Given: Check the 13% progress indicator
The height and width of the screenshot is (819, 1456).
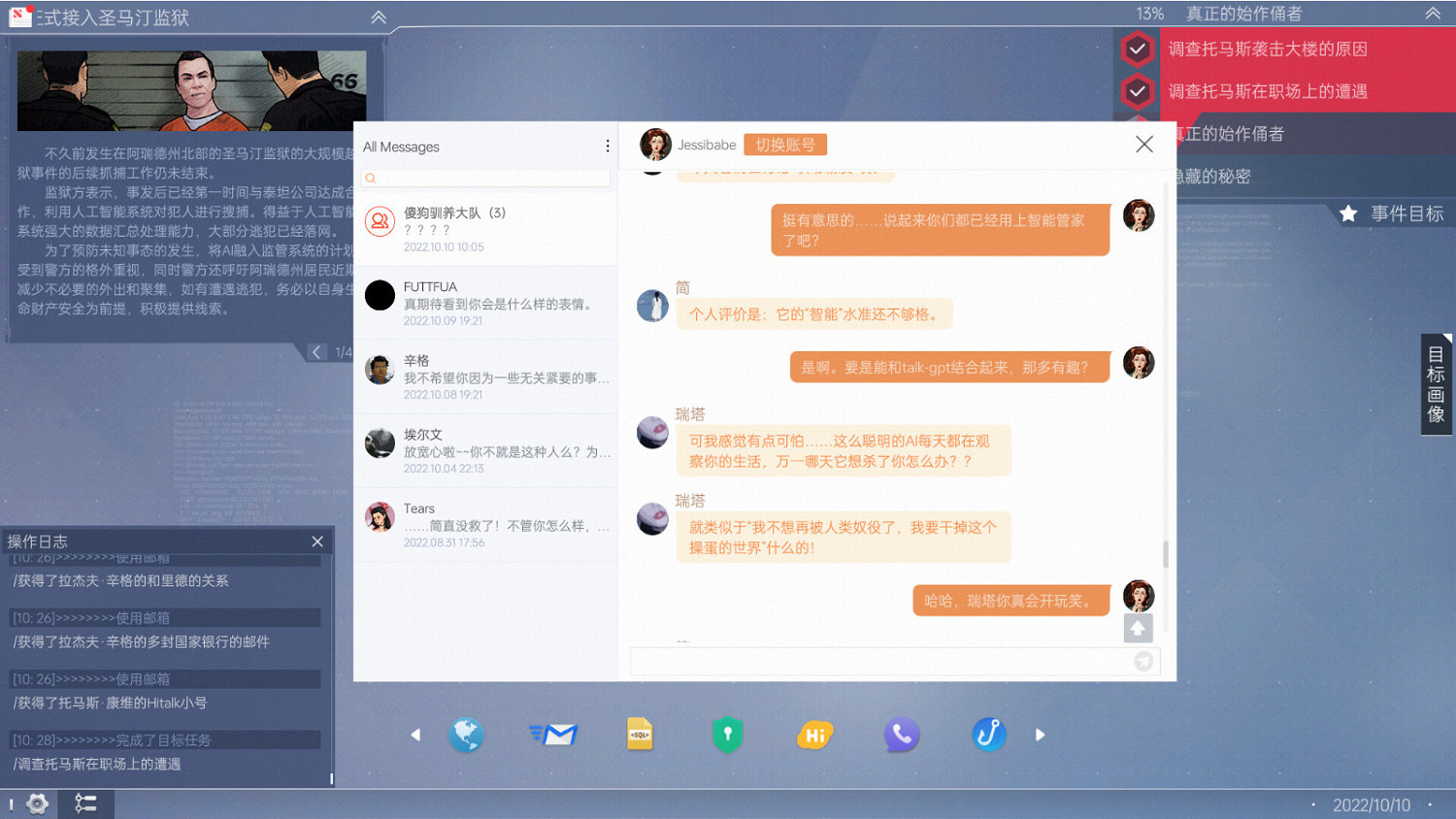Looking at the screenshot, I should 1150,14.
